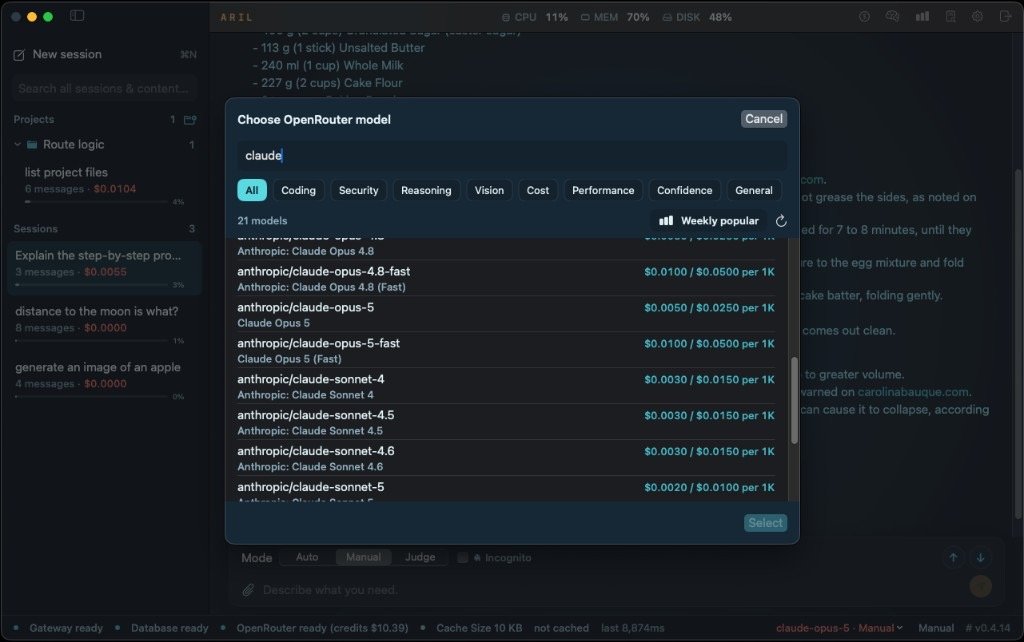Click the DISK usage indicator
This screenshot has width=1024, height=642.
pos(696,17)
